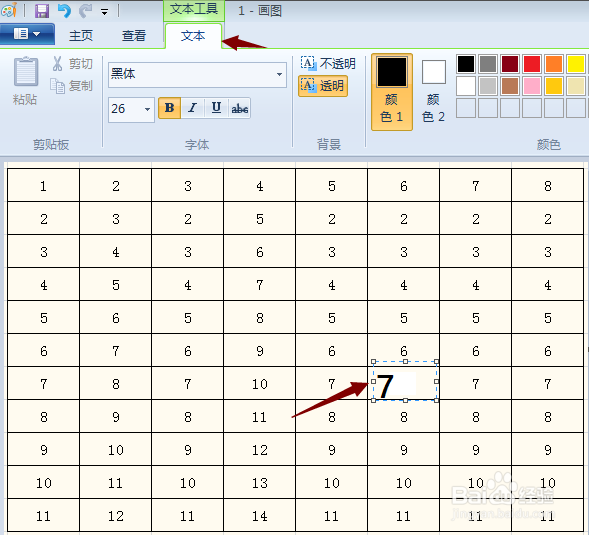Open the 黑体 font family dropdown

[279, 74]
